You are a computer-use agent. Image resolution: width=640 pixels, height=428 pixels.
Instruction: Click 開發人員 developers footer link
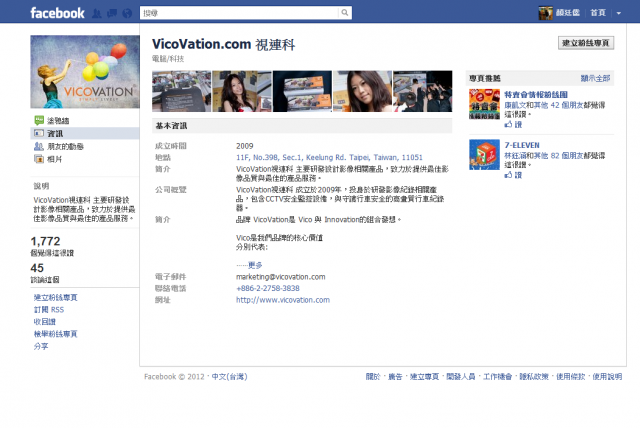pos(461,377)
